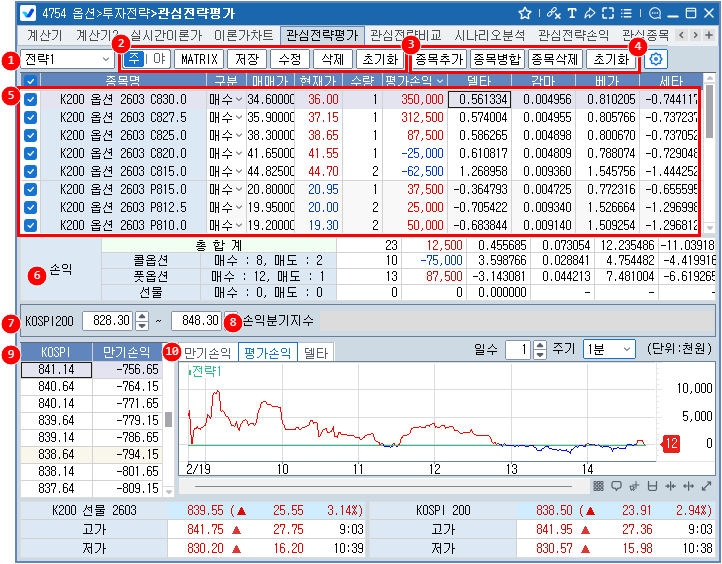
Task: Click the MATRIX button
Action: 201,59
